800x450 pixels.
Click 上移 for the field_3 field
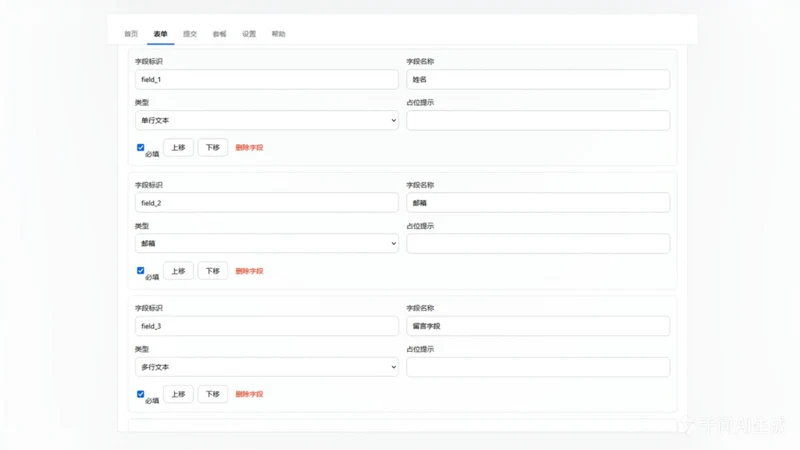pyautogui.click(x=178, y=394)
